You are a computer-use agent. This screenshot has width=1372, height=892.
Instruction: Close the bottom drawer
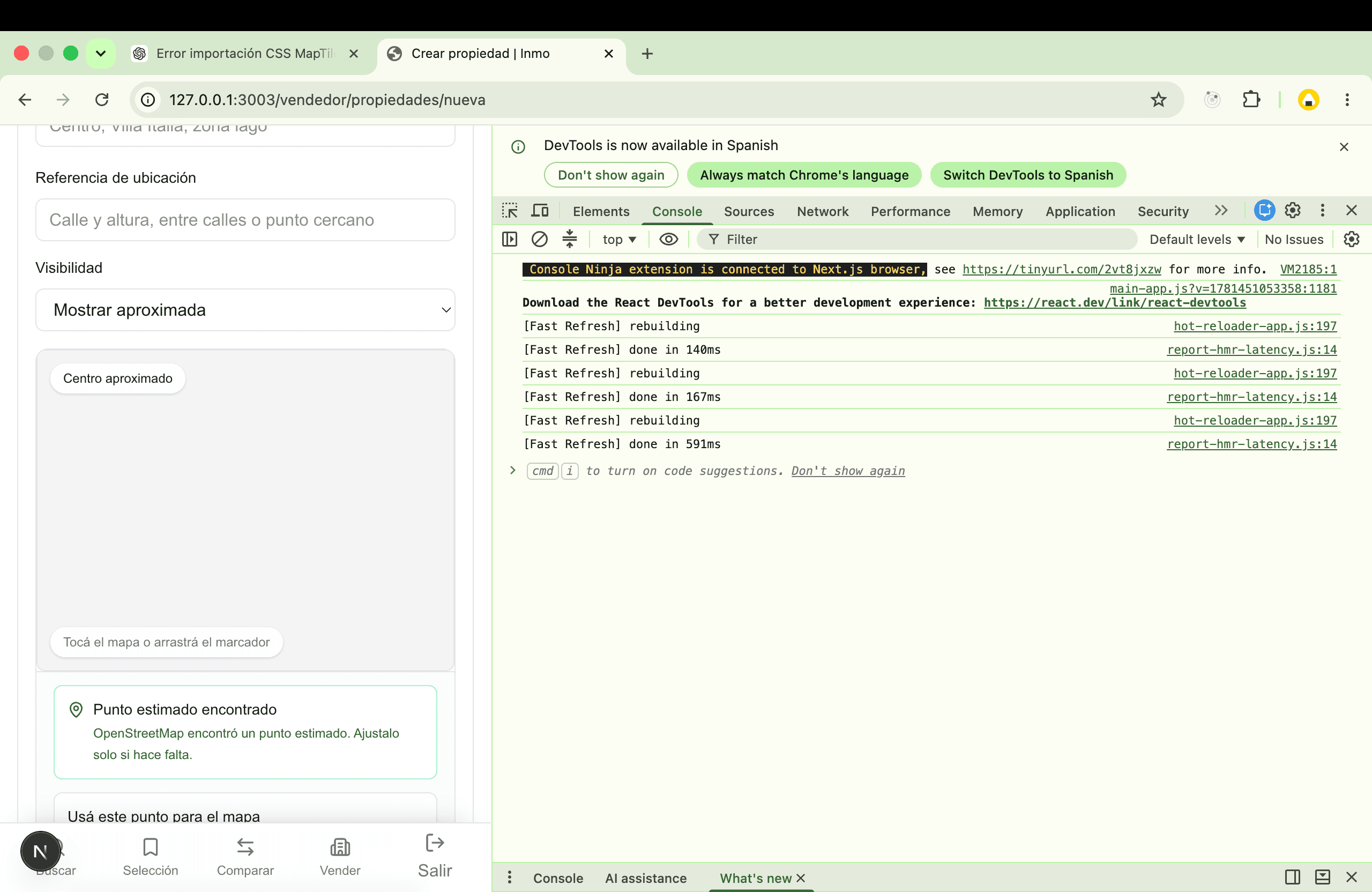pyautogui.click(x=1351, y=877)
